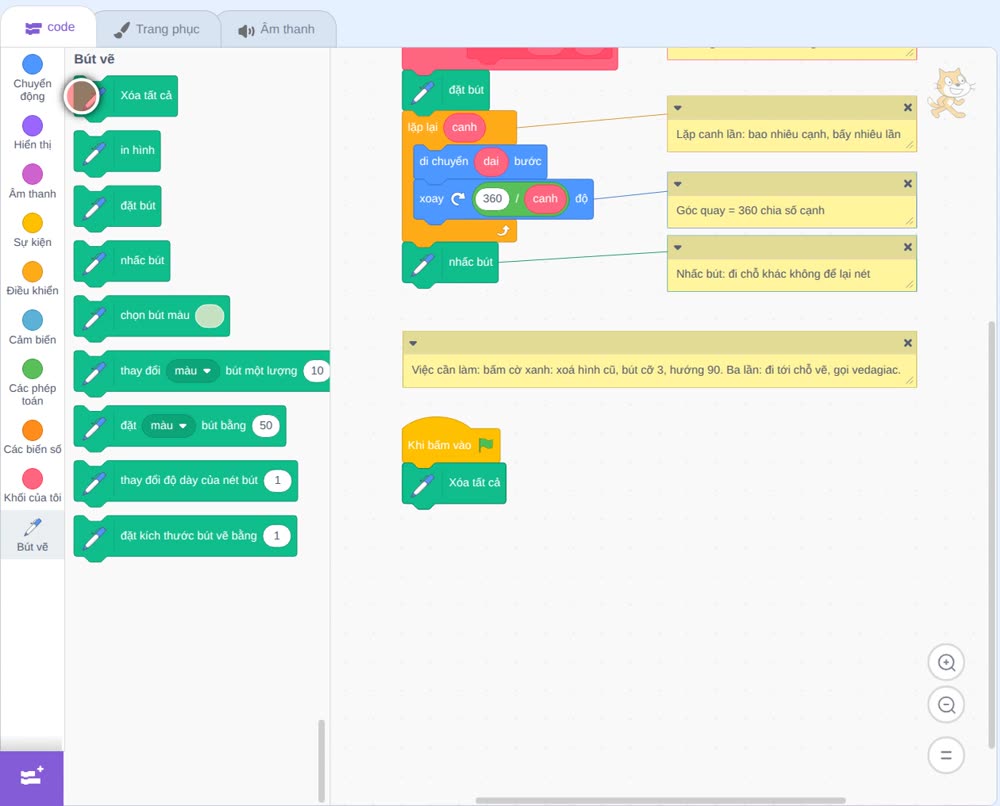Click value field in thay đổi độ dày block
The image size is (1000, 806).
click(x=277, y=480)
